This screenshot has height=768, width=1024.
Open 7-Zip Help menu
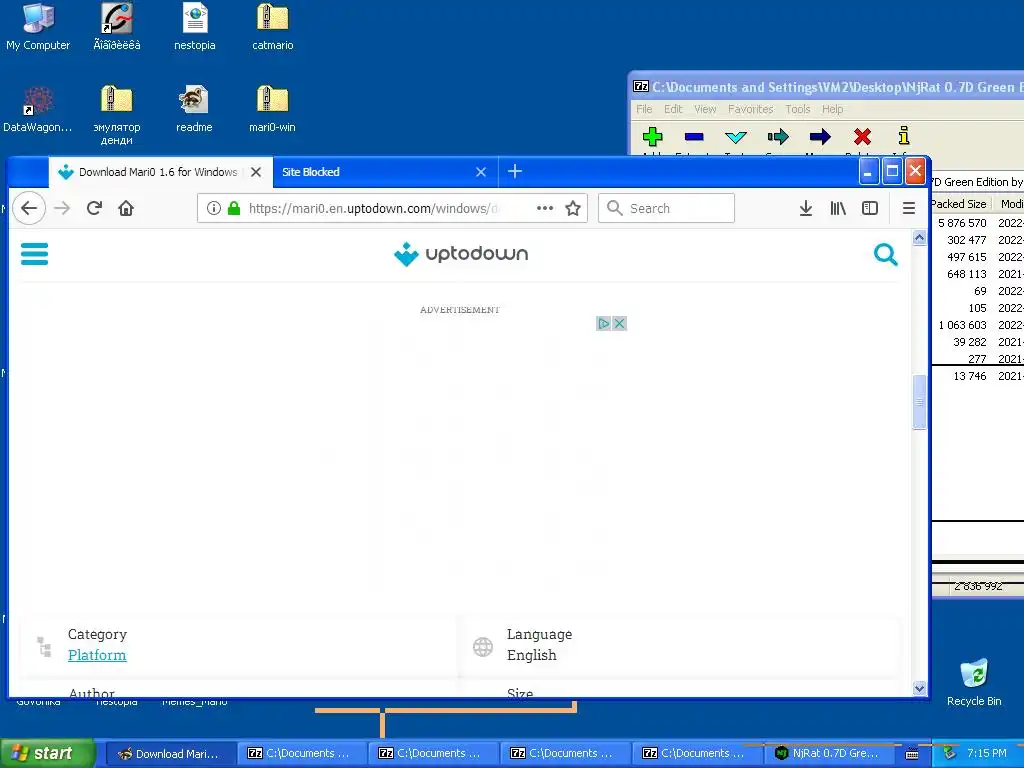click(x=832, y=109)
